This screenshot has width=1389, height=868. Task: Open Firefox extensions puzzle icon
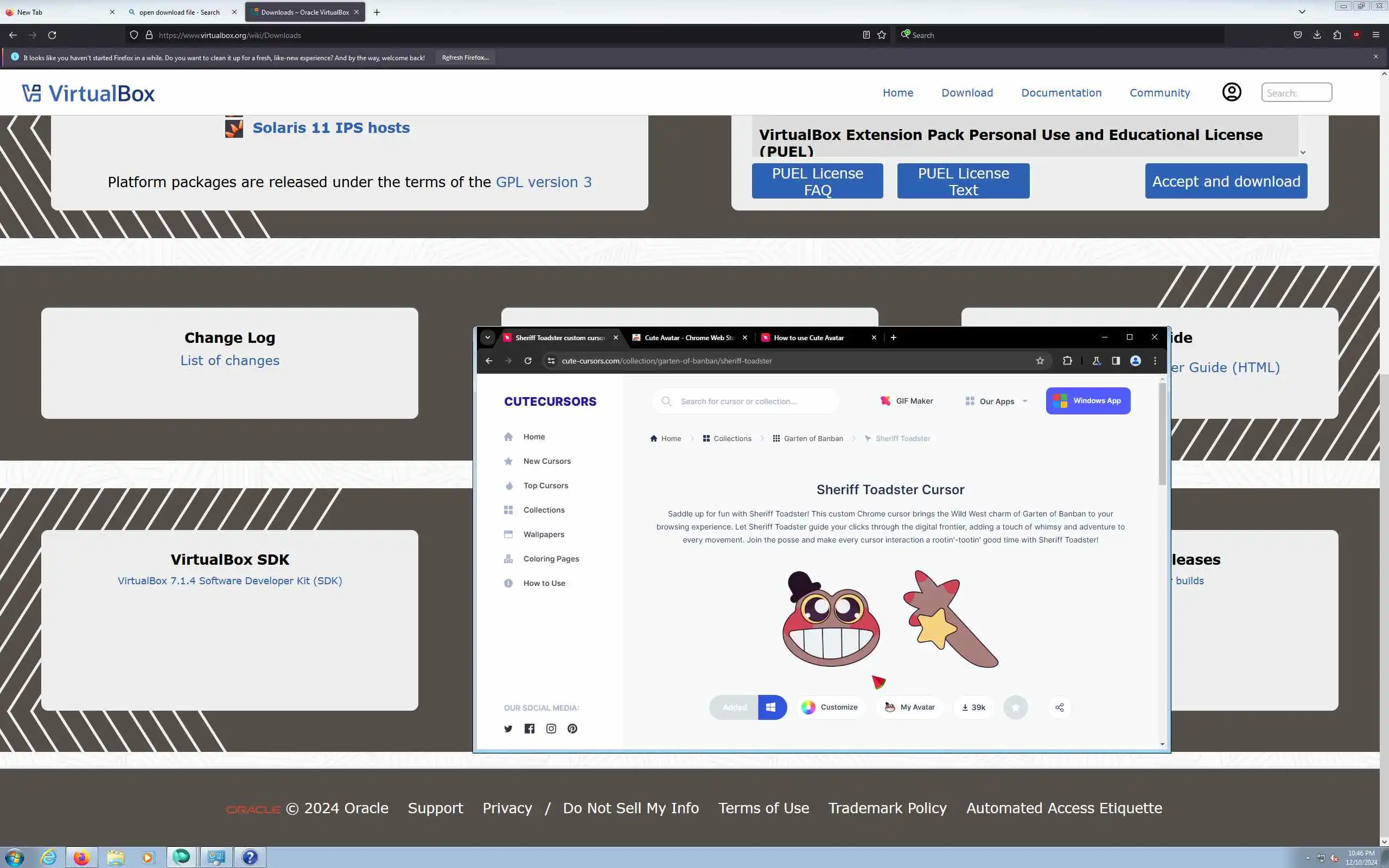[1337, 35]
